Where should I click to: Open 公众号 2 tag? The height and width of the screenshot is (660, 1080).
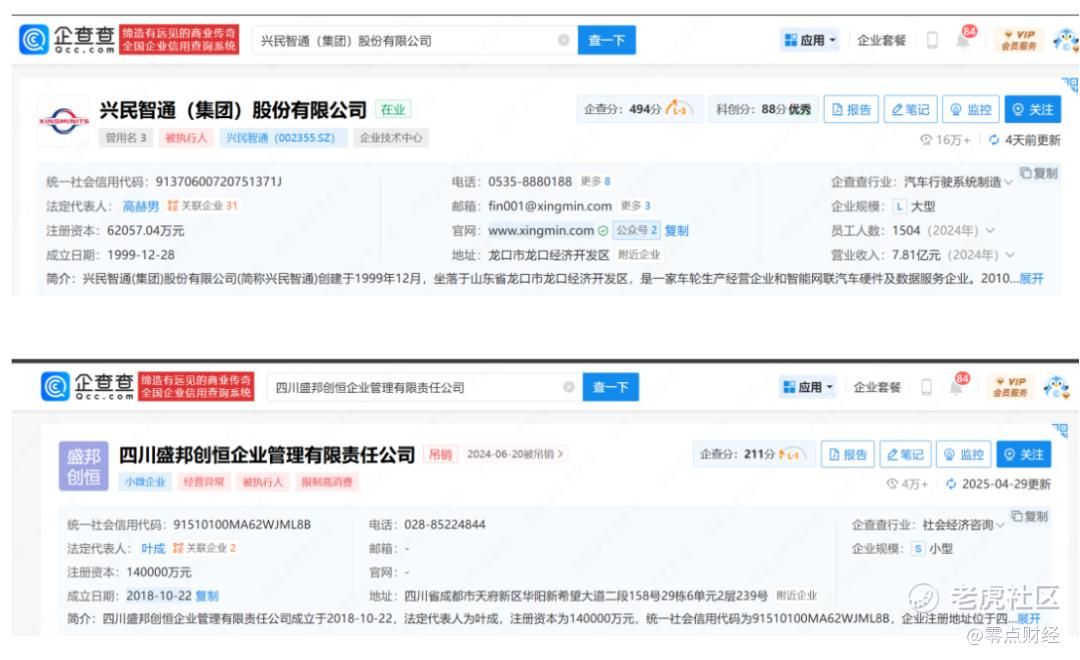click(x=636, y=230)
